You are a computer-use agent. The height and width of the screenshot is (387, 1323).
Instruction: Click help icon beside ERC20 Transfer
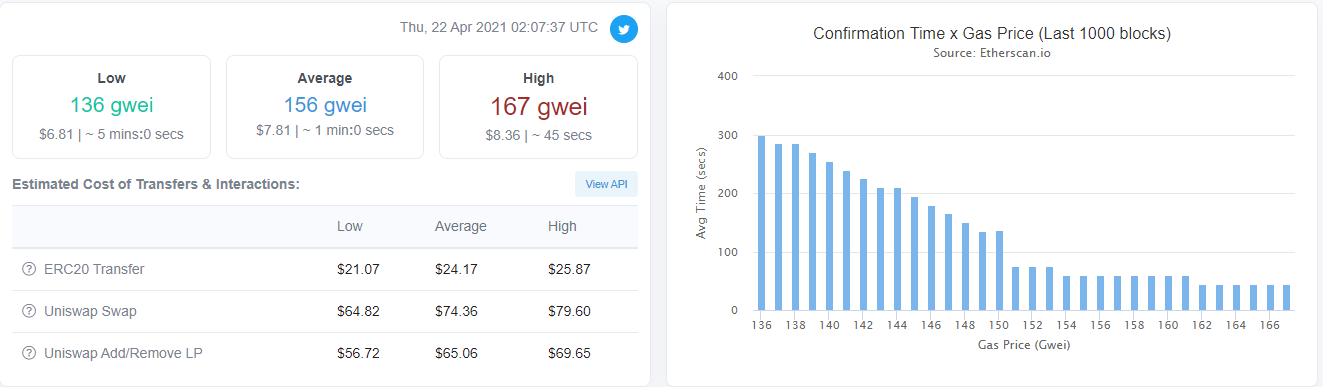tap(28, 269)
